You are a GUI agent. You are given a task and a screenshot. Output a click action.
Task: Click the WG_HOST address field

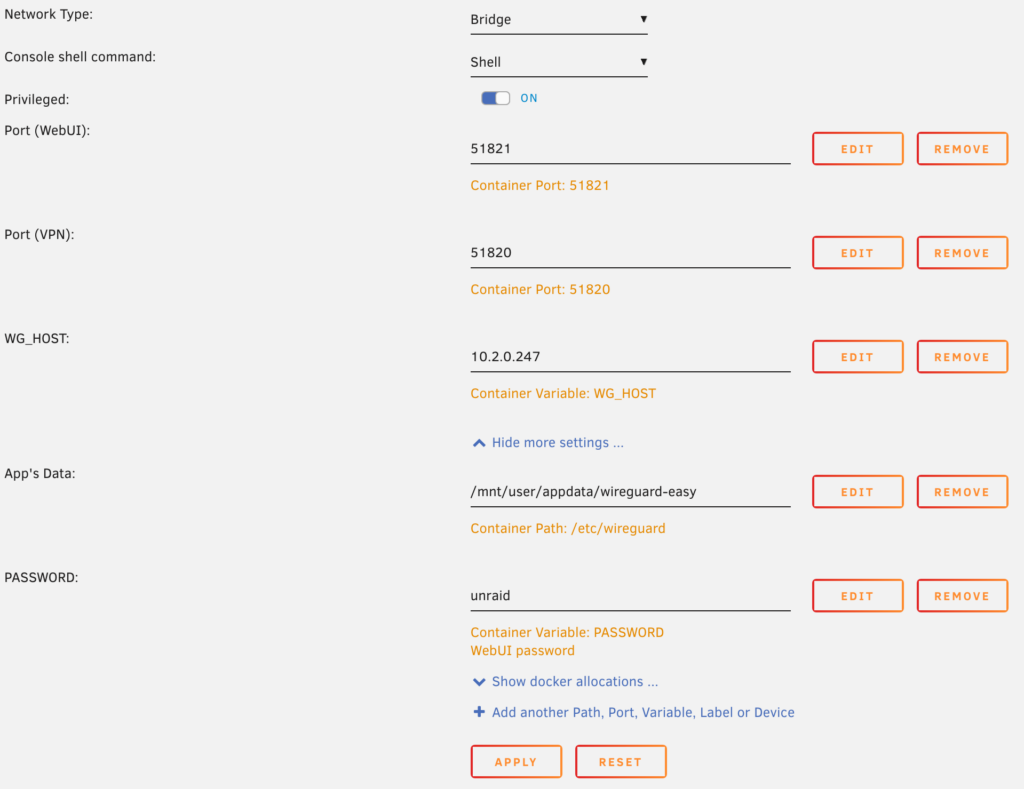click(630, 357)
